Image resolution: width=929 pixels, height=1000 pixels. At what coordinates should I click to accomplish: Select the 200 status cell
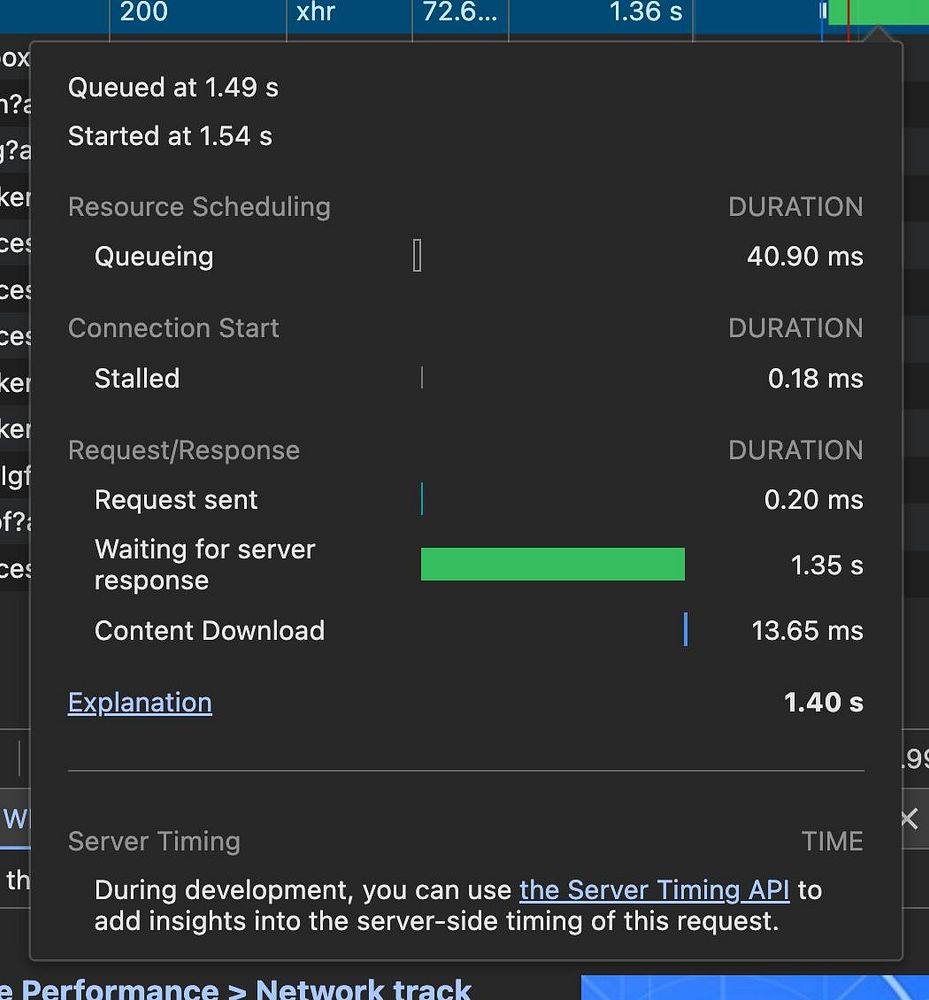pos(145,12)
